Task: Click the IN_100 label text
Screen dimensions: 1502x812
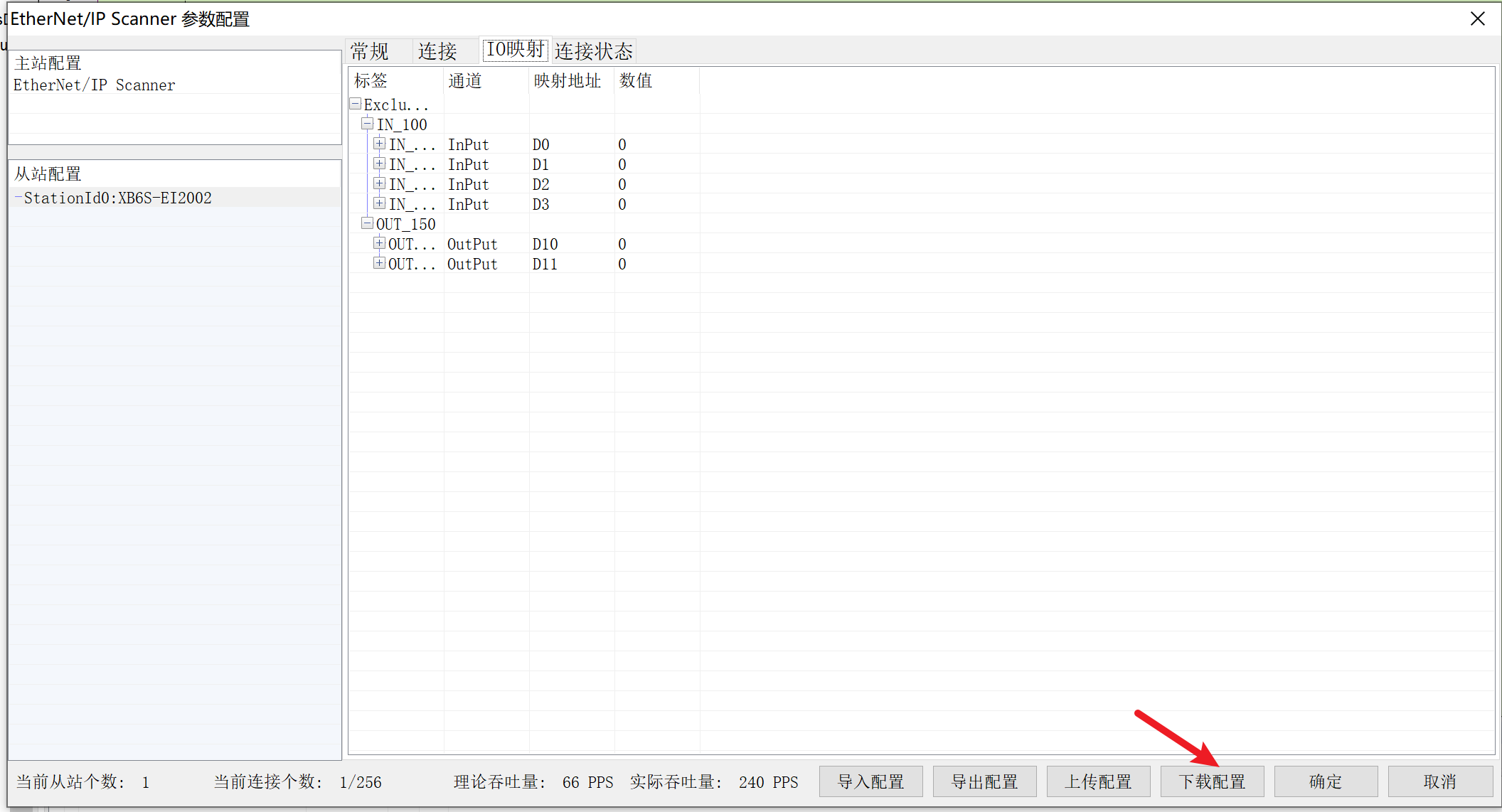Action: [402, 124]
